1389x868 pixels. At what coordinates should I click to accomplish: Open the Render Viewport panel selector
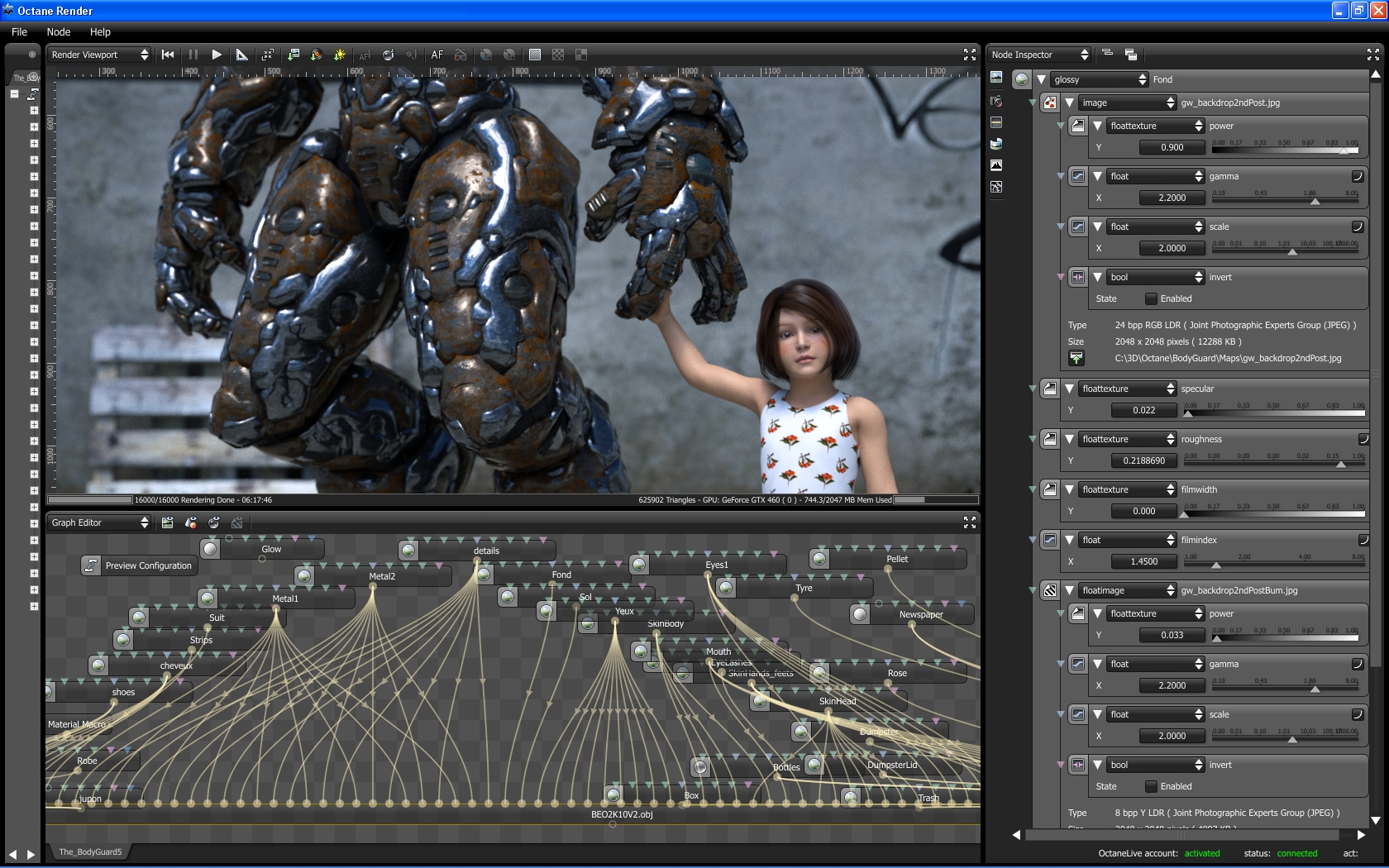coord(99,55)
